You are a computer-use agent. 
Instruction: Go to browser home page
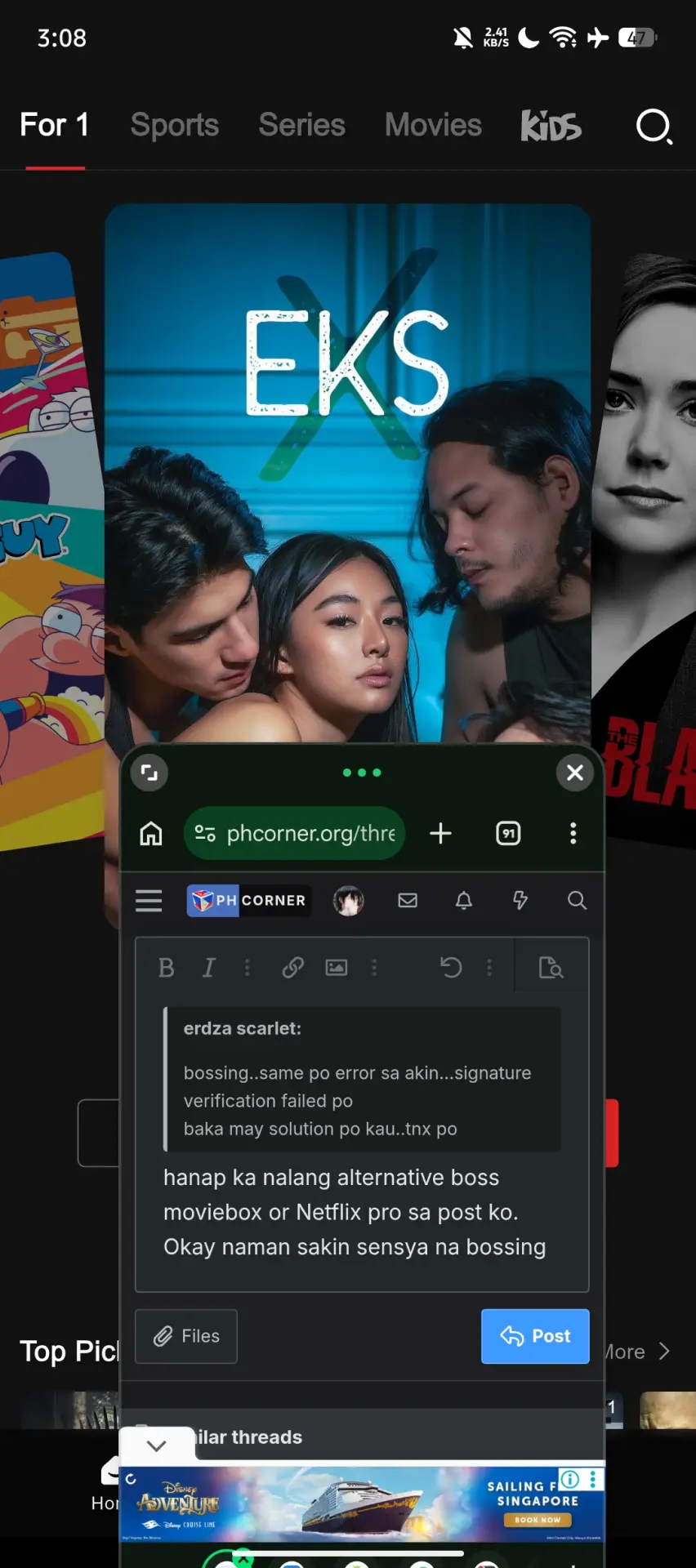click(151, 834)
